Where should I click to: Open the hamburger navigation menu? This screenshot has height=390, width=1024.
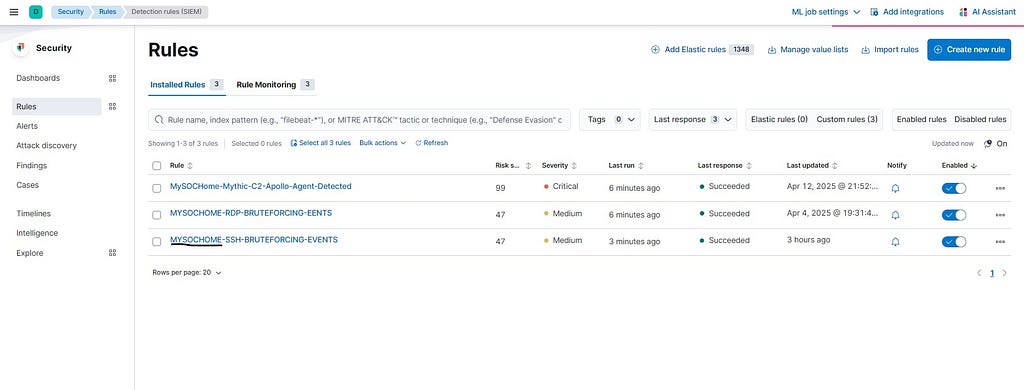(x=14, y=12)
